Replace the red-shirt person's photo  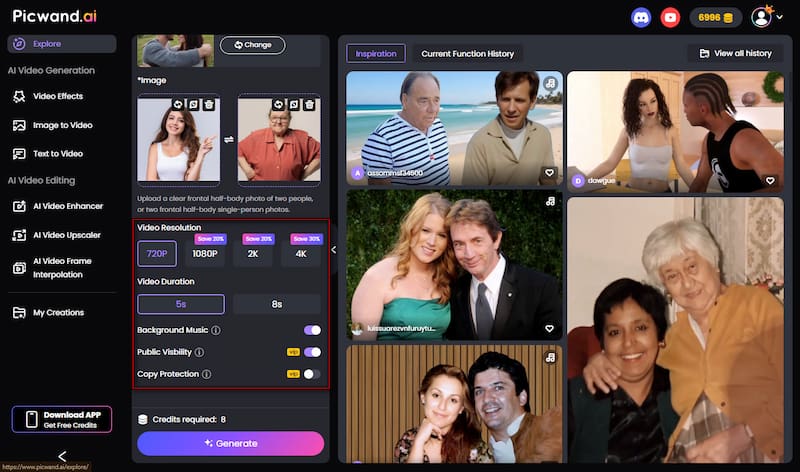278,105
